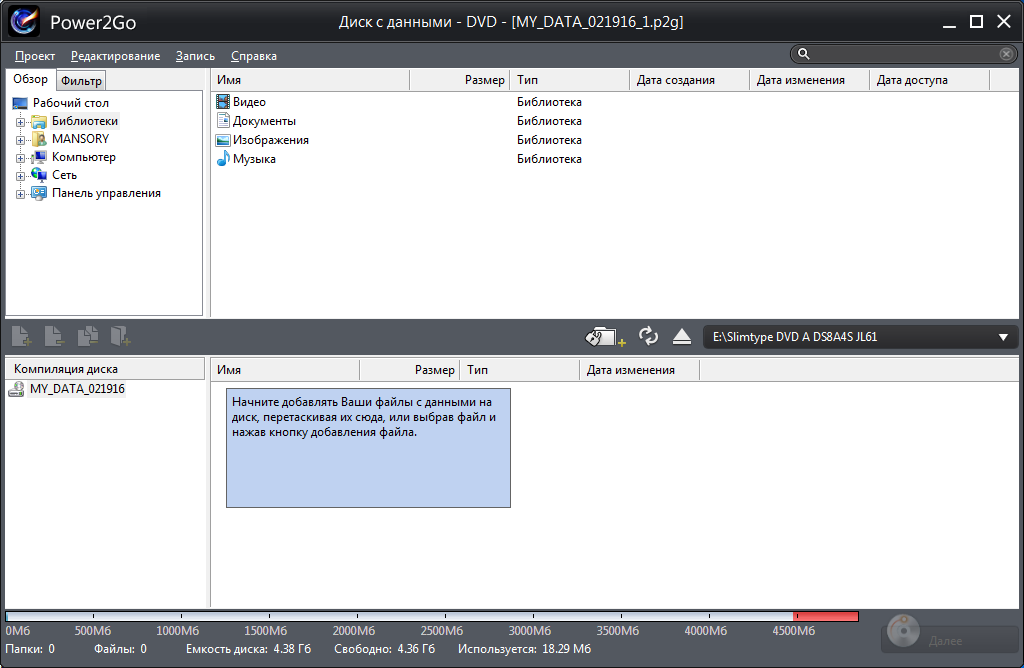Open the Проект menu
Screen dimensions: 1024x668
point(35,56)
